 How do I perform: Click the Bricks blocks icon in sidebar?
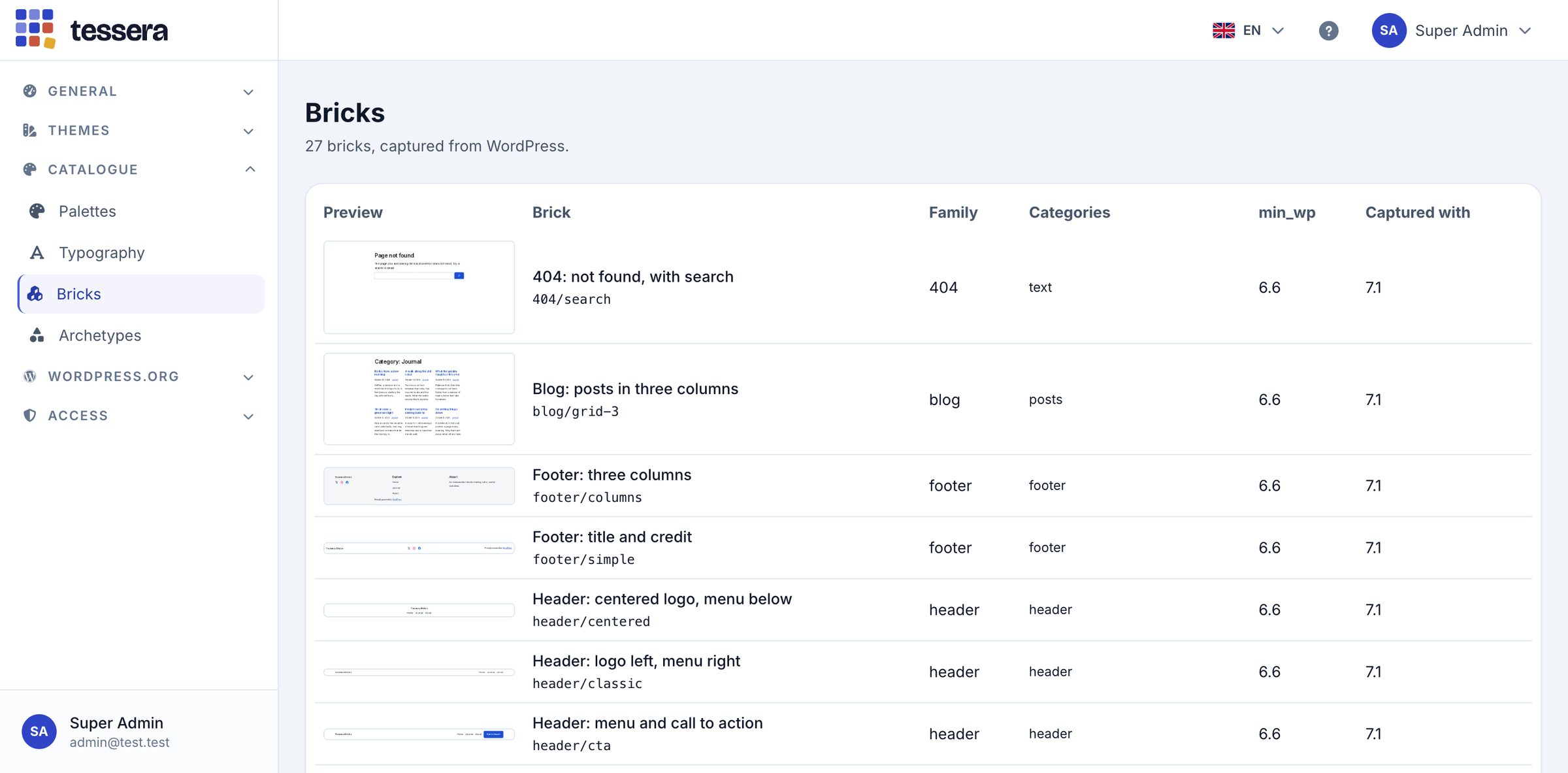35,294
